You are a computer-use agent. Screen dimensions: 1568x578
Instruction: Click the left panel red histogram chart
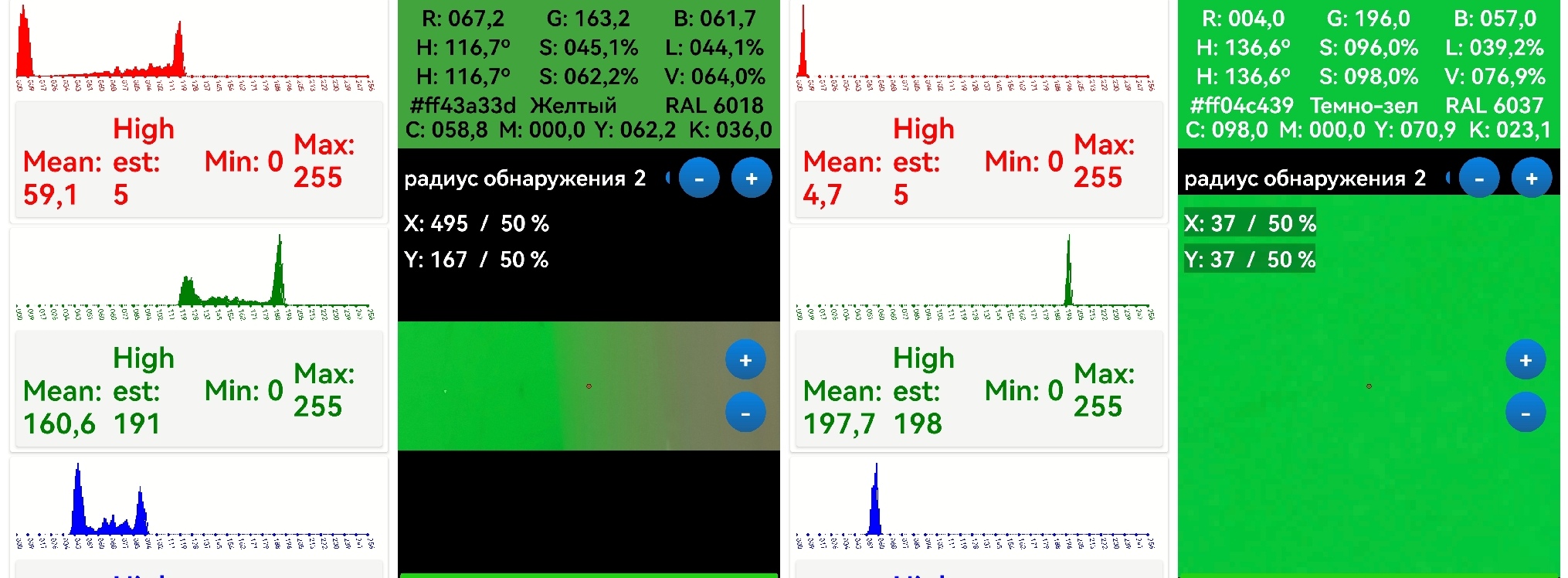pos(198,48)
